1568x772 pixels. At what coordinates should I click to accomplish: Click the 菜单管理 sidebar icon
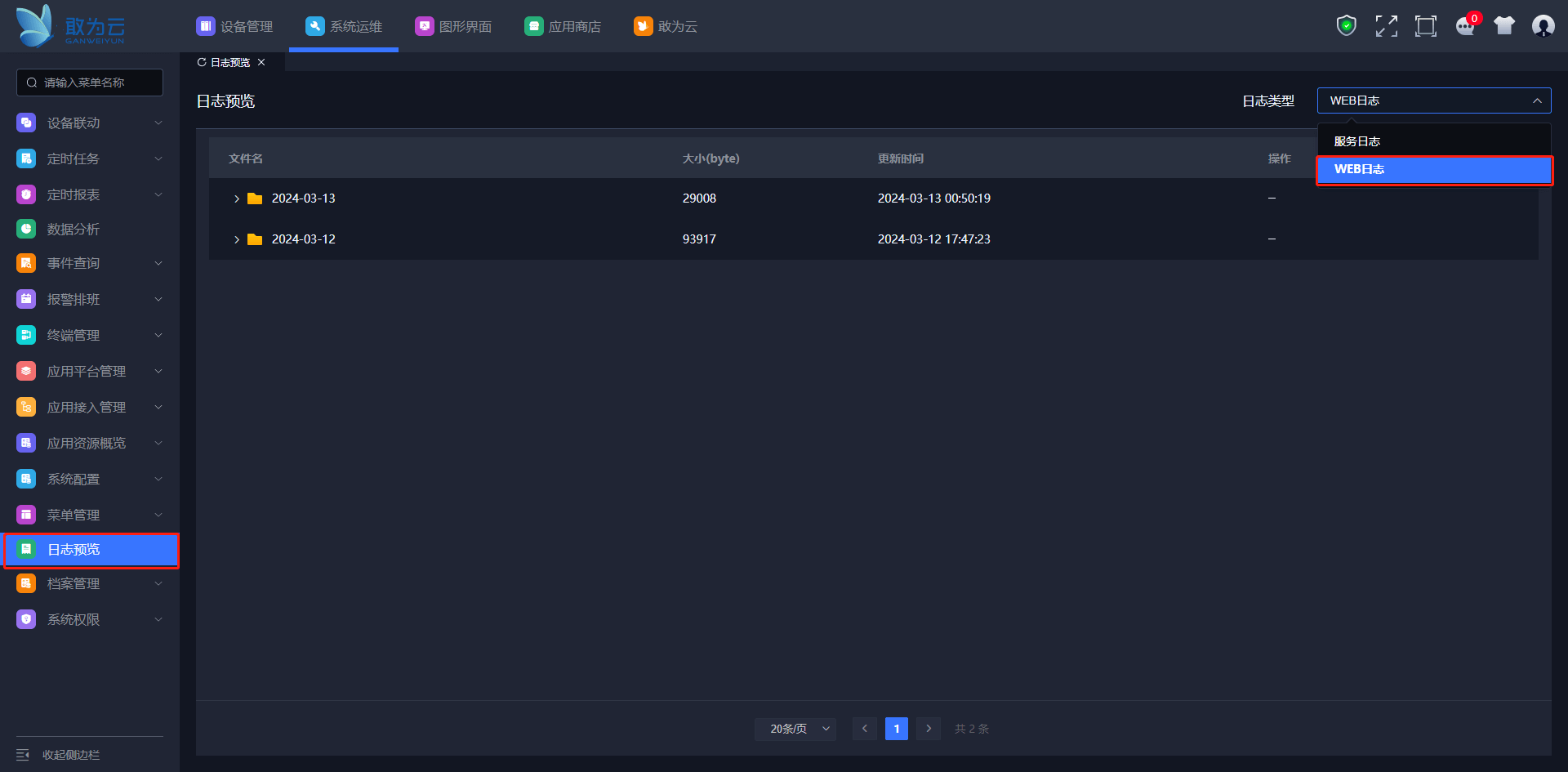pos(26,515)
